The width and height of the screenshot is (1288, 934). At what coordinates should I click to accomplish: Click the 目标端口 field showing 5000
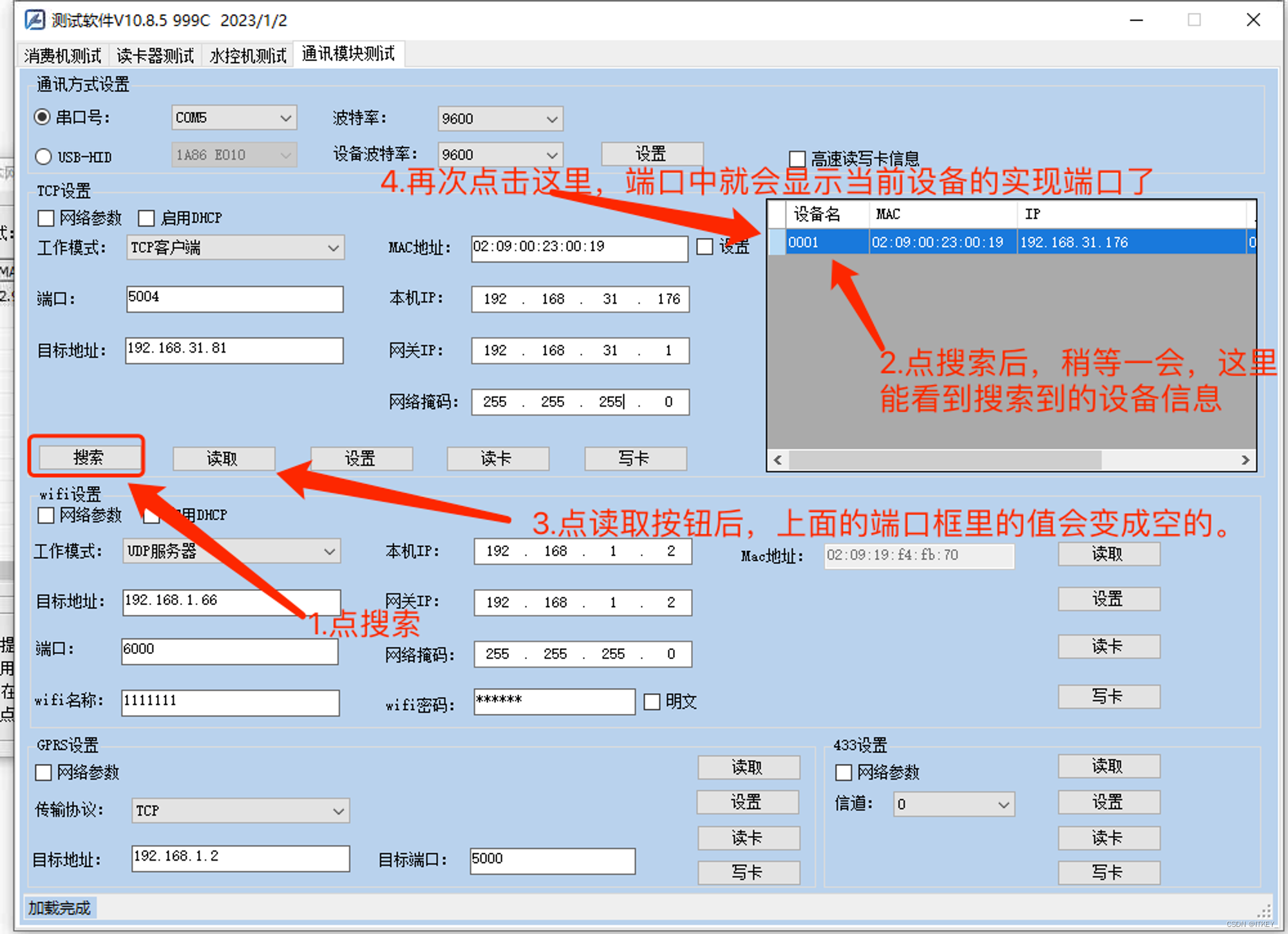553,861
